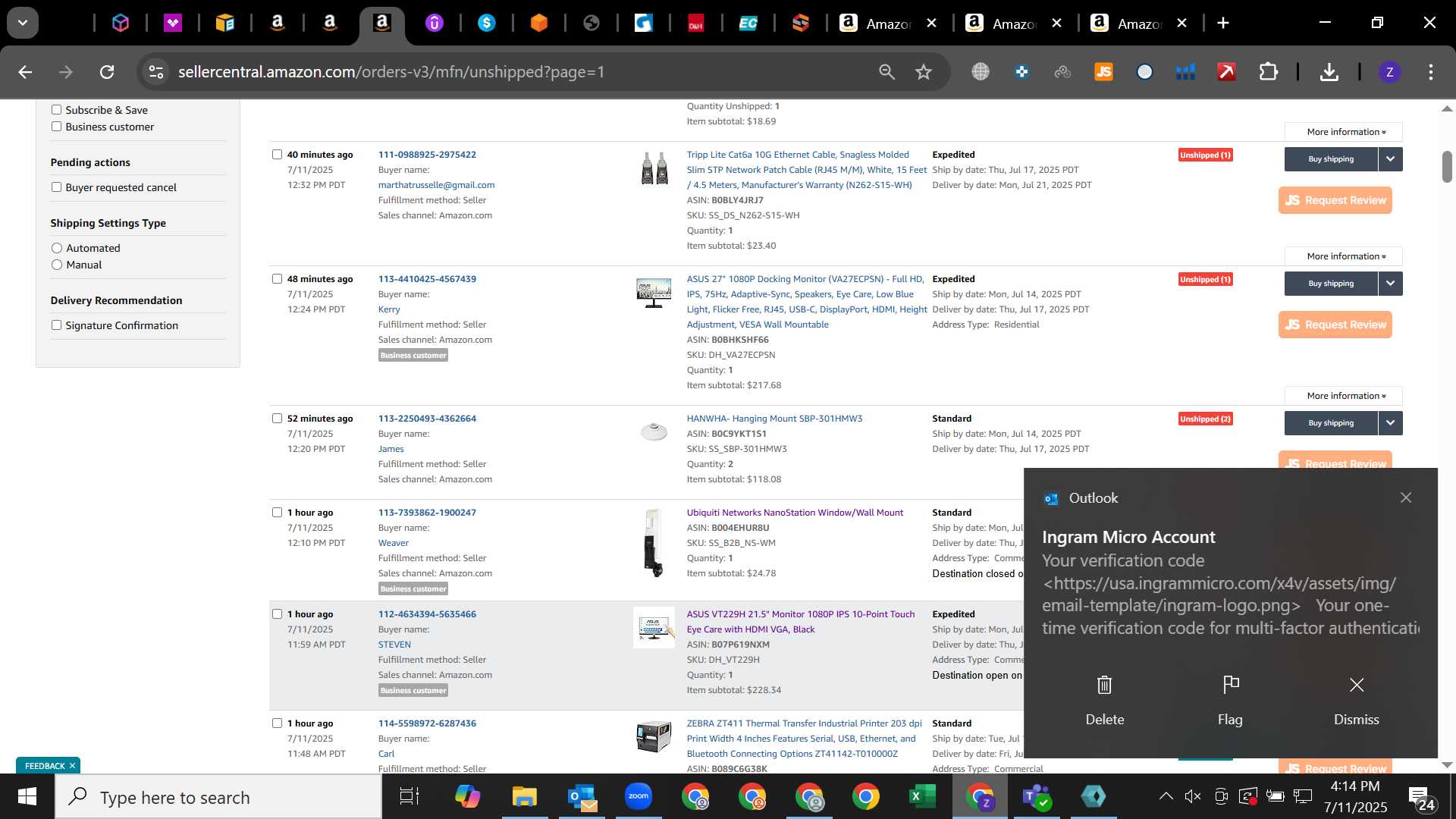1456x819 pixels.
Task: Close the Outlook toast with top X
Action: [x=1406, y=497]
